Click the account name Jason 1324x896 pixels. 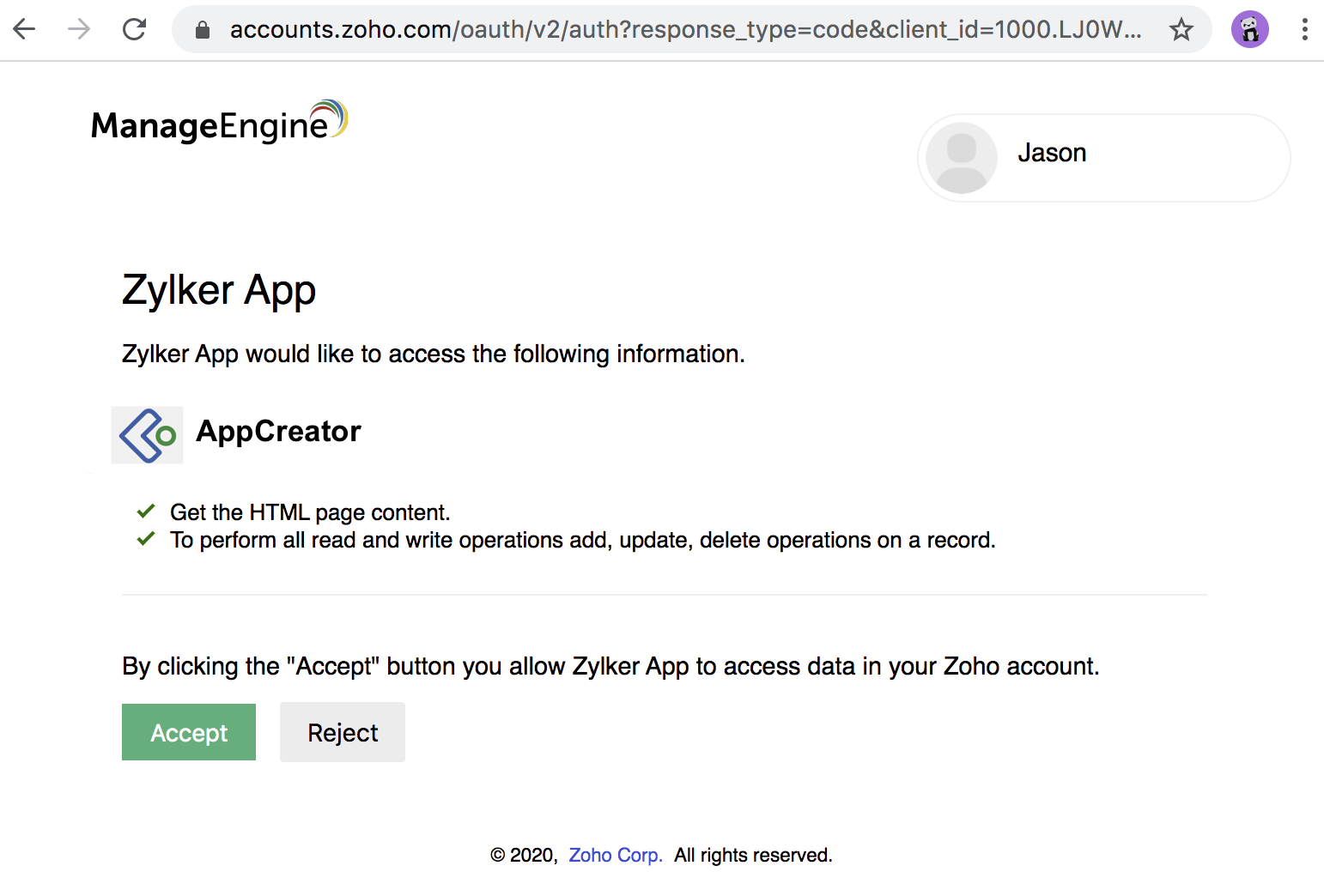pos(1052,153)
